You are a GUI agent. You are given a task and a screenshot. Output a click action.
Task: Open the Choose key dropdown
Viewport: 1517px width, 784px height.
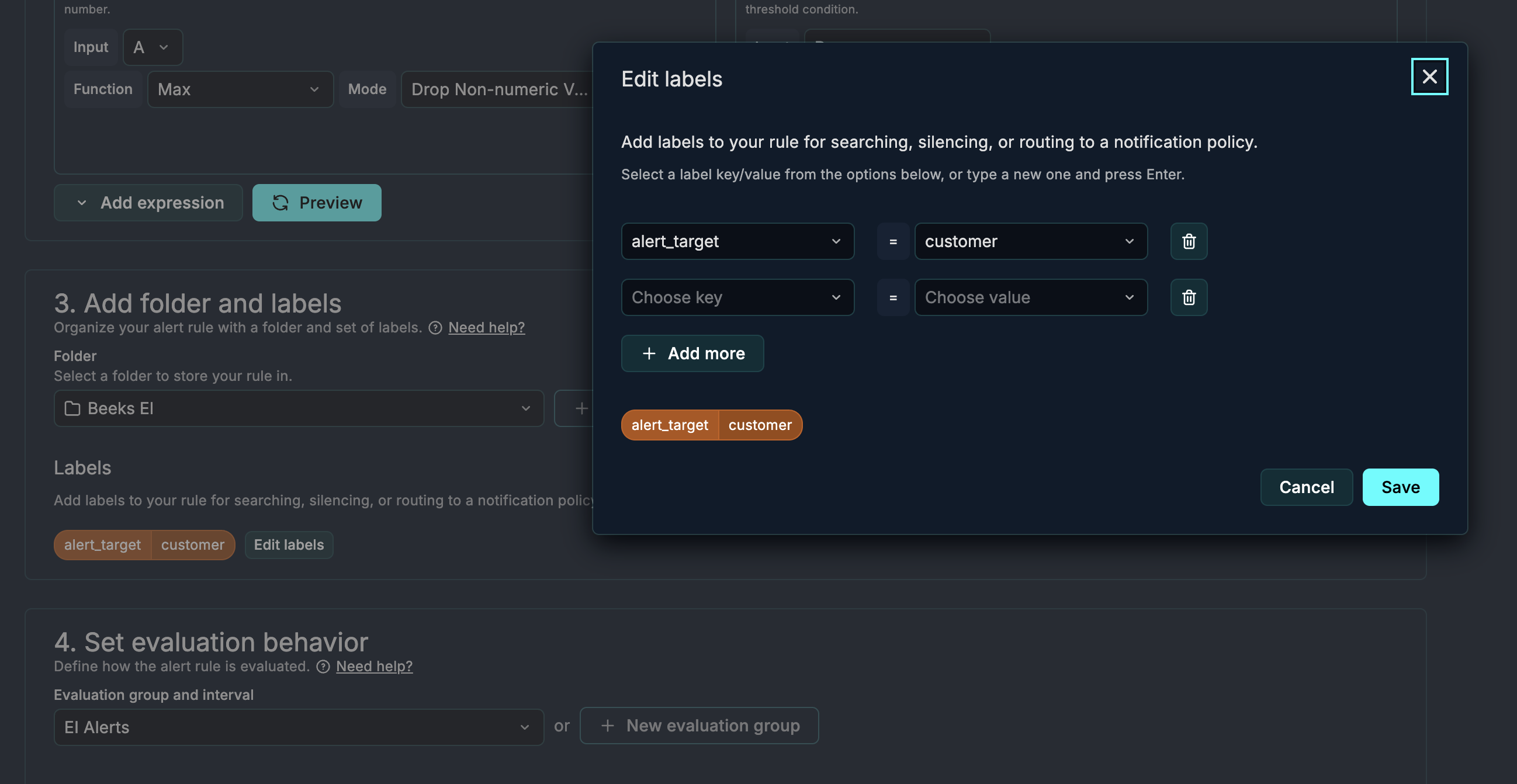(737, 297)
